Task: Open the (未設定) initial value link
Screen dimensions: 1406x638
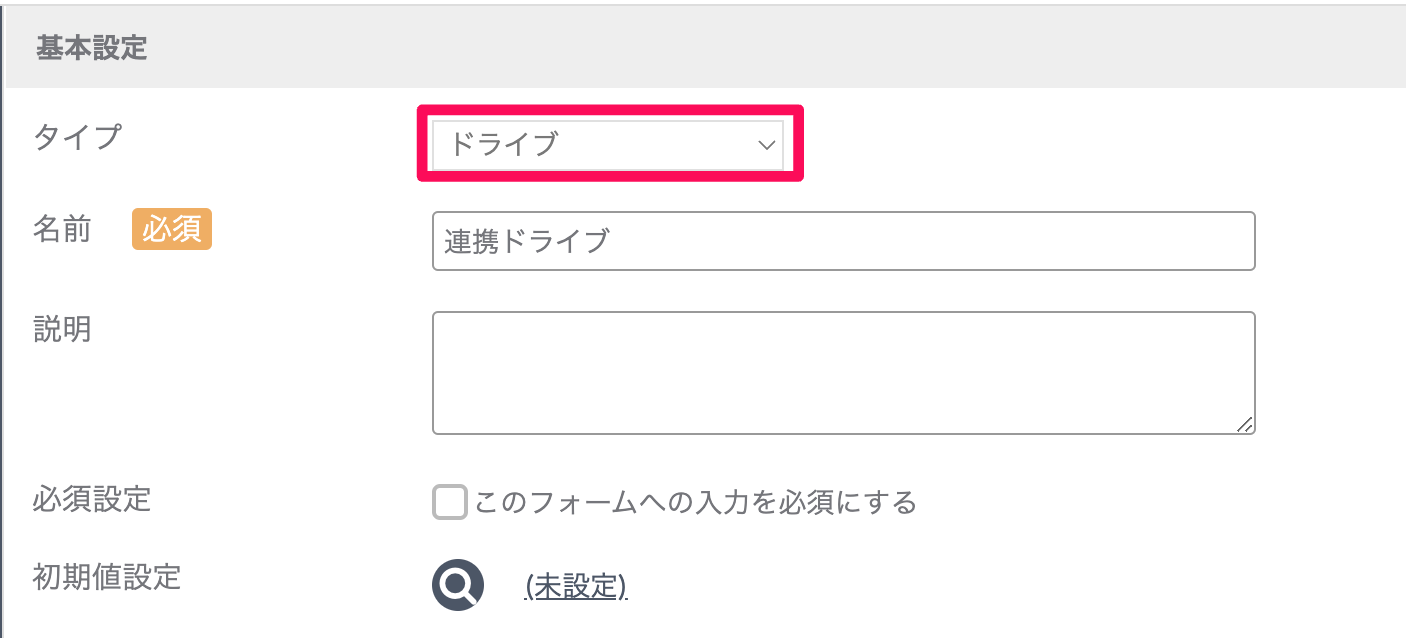Action: pyautogui.click(x=576, y=586)
